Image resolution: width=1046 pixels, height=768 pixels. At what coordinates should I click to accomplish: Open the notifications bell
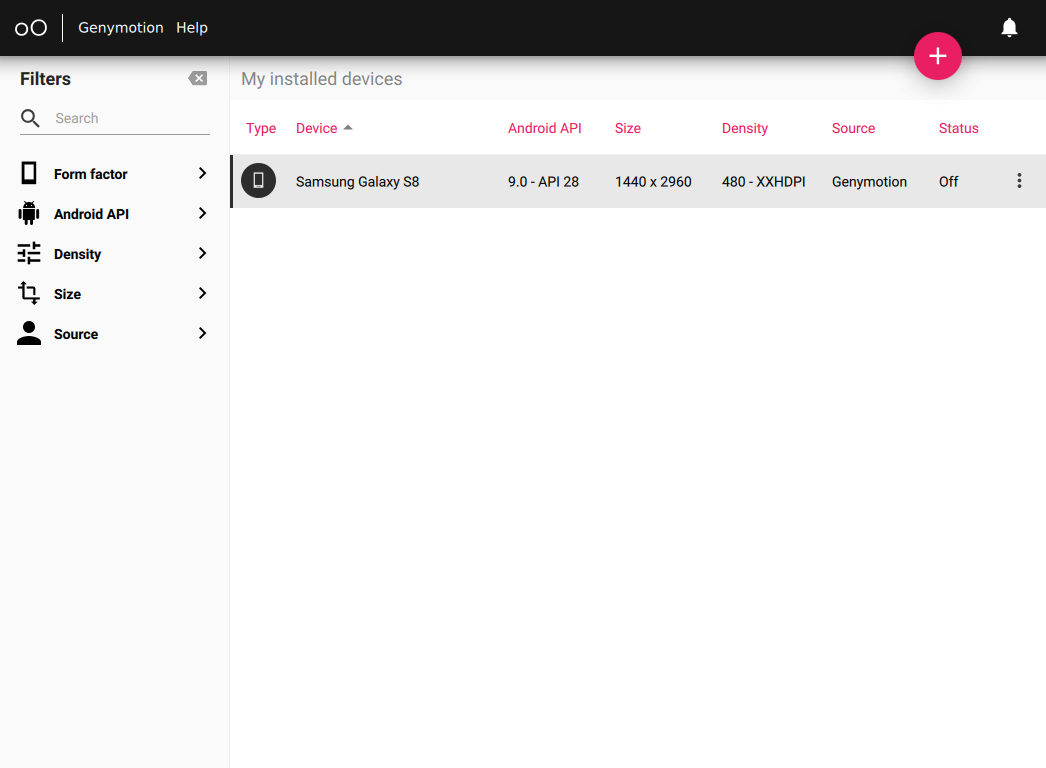1009,27
